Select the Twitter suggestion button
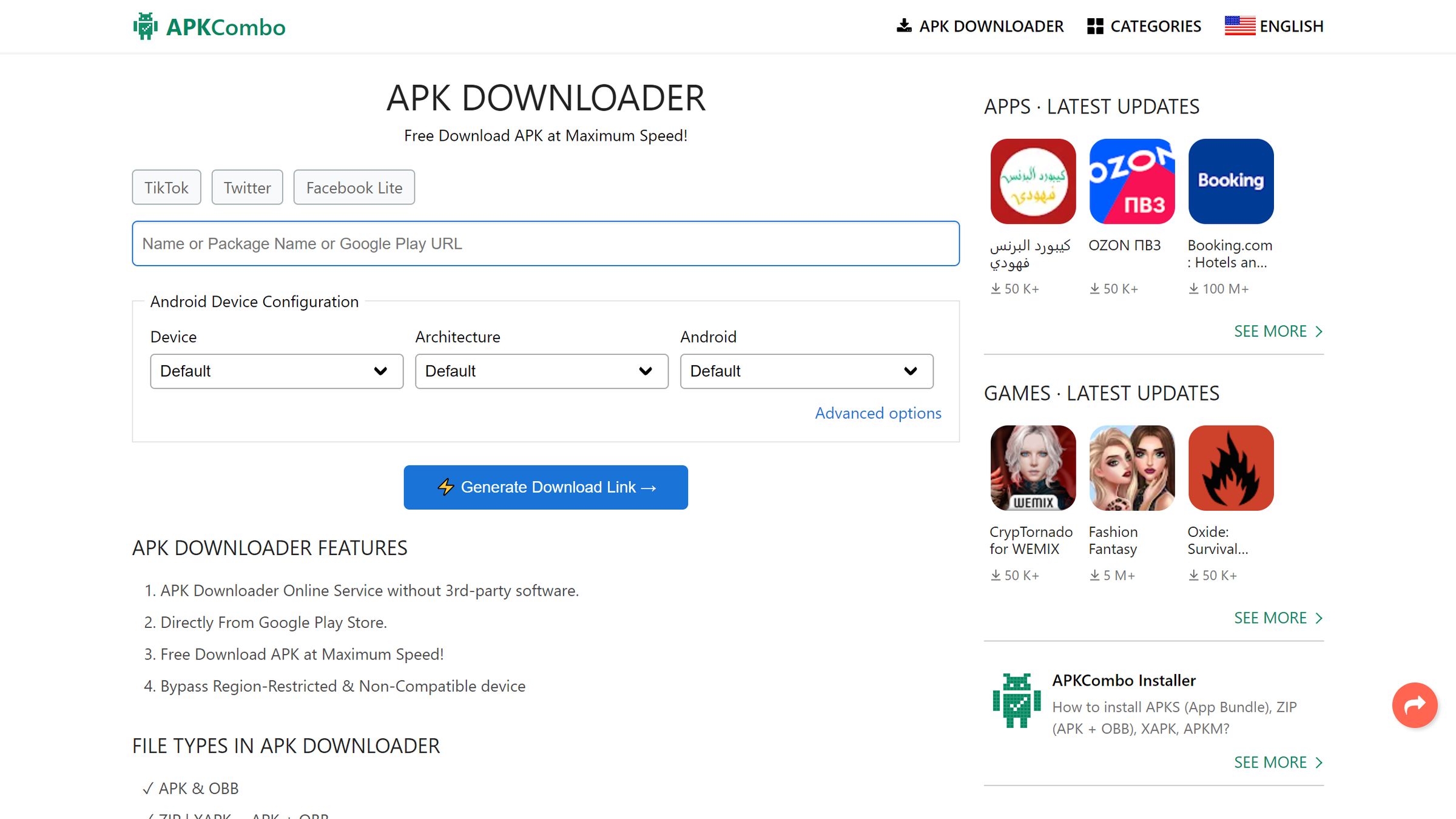Image resolution: width=1456 pixels, height=819 pixels. coord(247,187)
